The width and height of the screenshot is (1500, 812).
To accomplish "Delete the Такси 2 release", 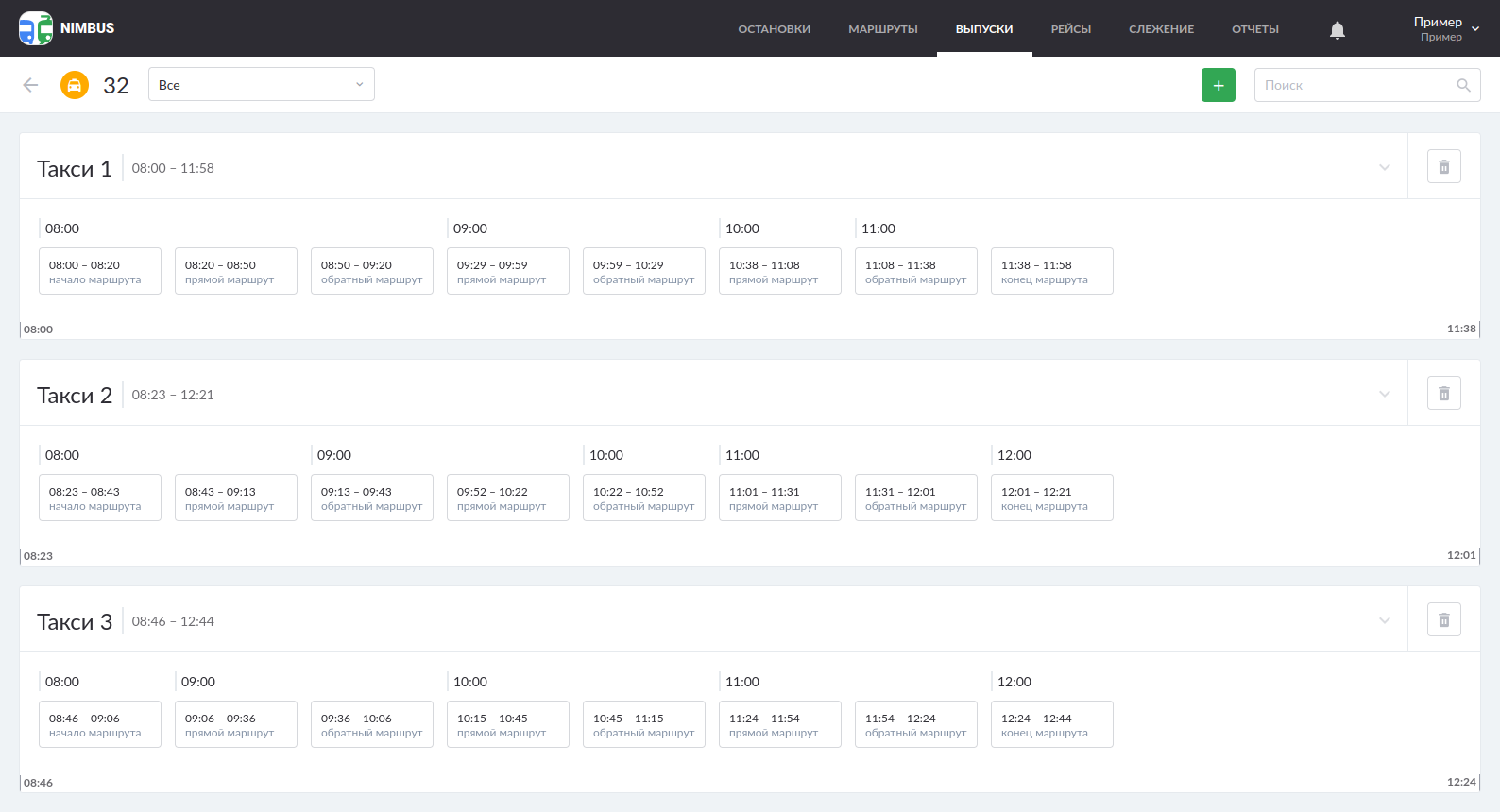I will pos(1443,394).
